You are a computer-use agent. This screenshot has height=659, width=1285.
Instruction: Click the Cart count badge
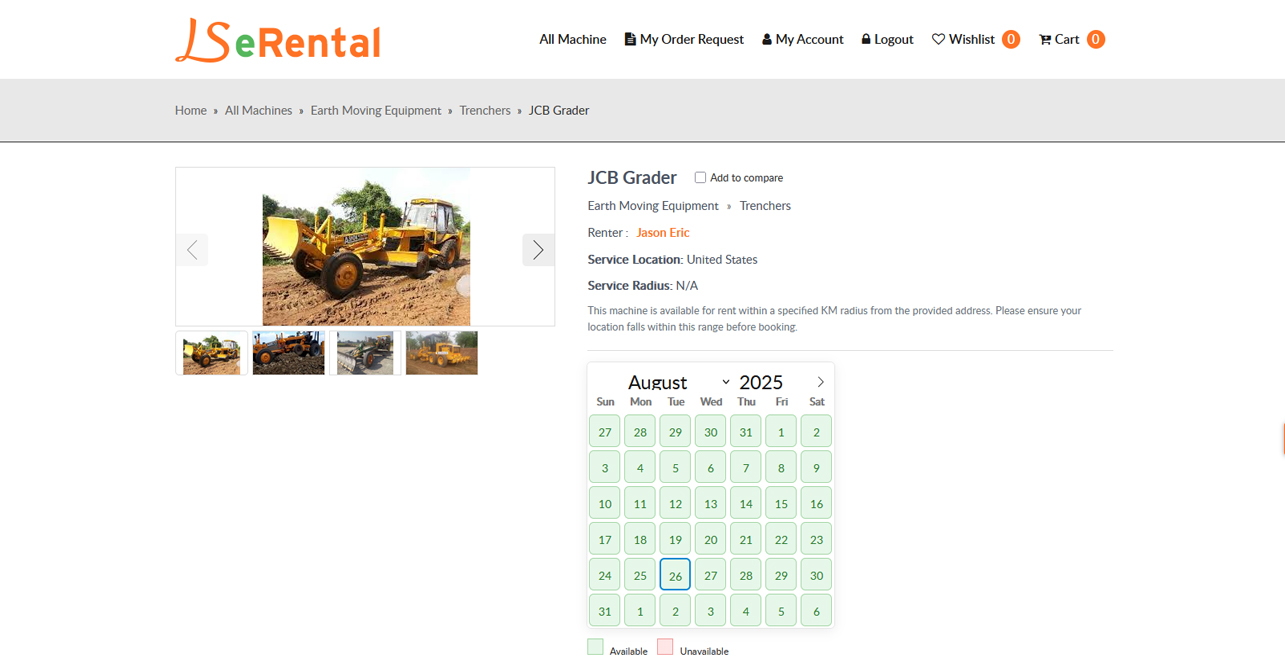1096,39
